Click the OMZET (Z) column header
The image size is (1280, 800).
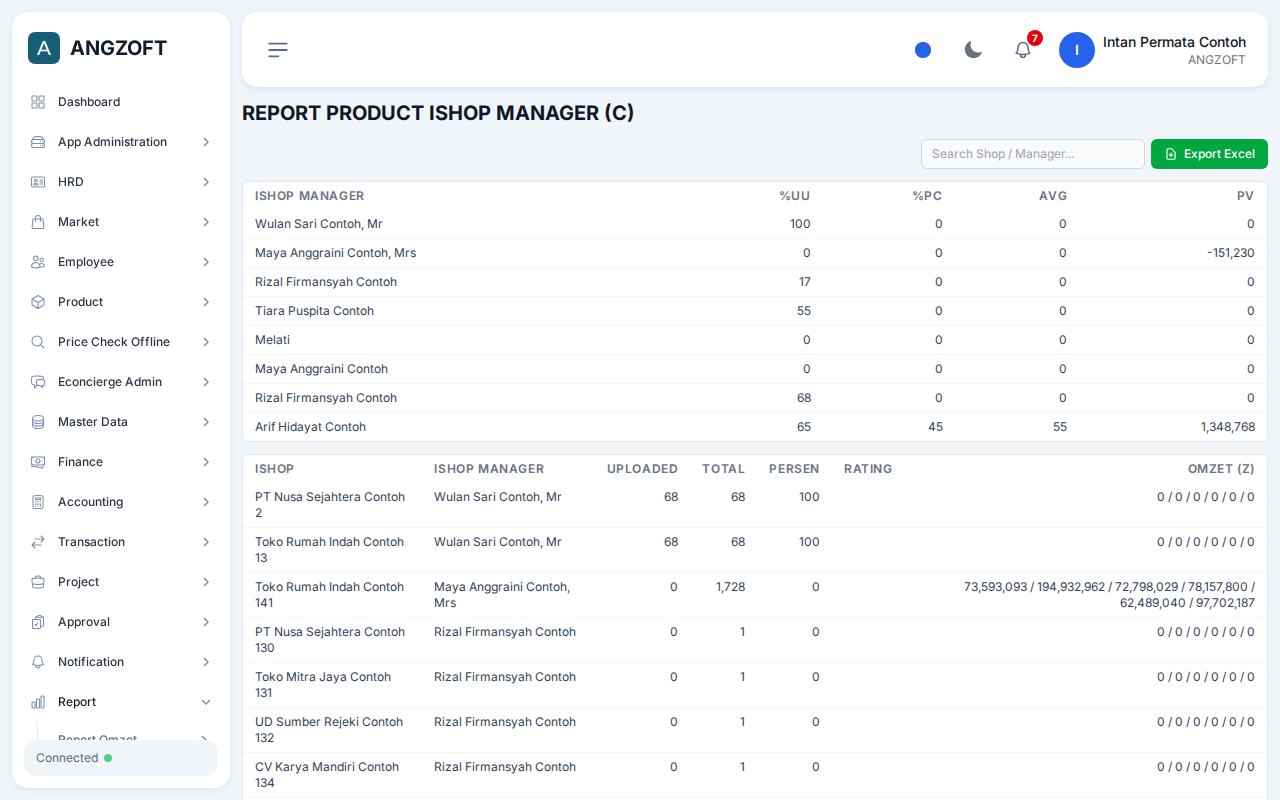point(1221,469)
